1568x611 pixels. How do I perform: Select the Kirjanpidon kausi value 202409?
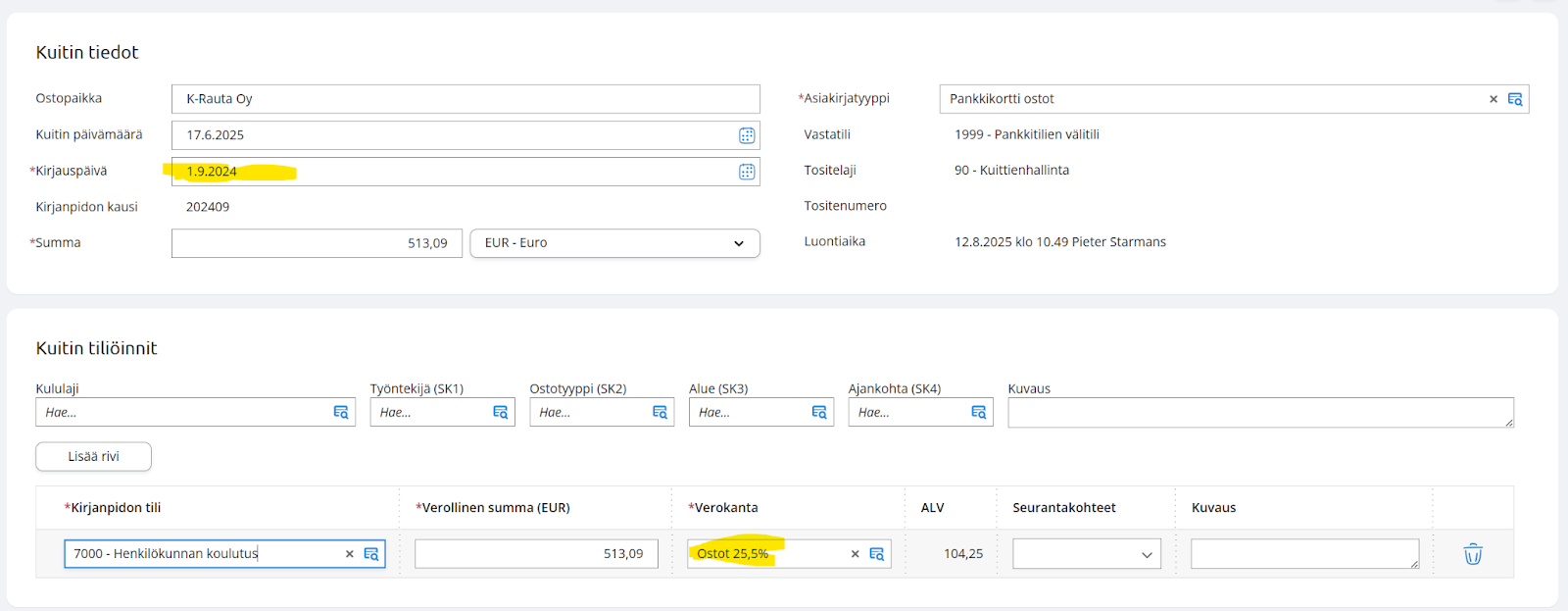pyautogui.click(x=208, y=207)
